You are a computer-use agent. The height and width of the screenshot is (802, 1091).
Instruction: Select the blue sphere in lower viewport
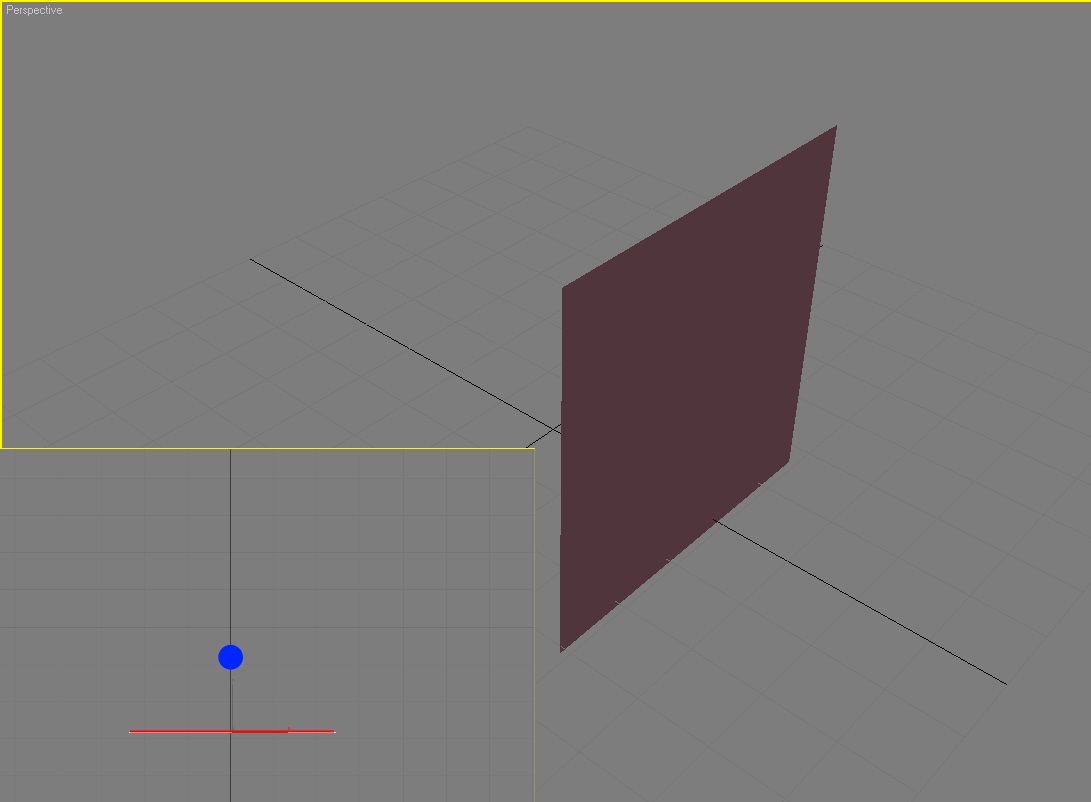(230, 657)
